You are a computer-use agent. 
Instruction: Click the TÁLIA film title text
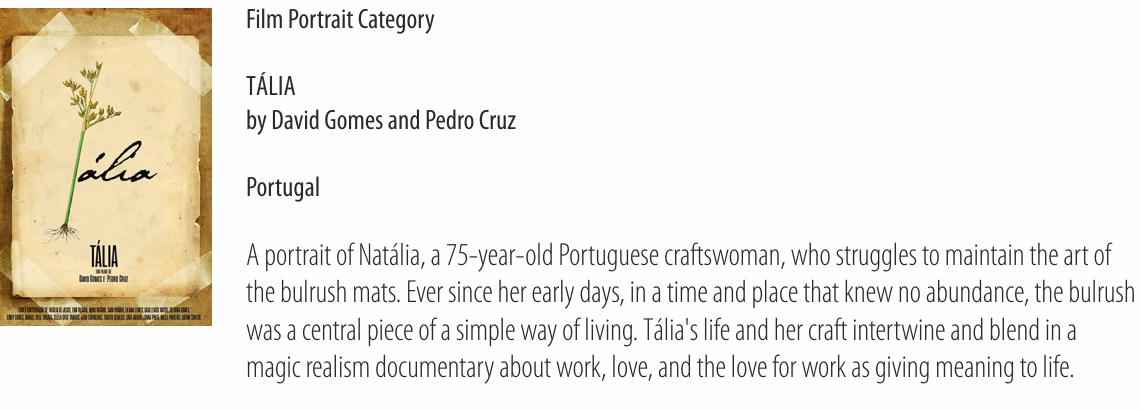(x=270, y=88)
